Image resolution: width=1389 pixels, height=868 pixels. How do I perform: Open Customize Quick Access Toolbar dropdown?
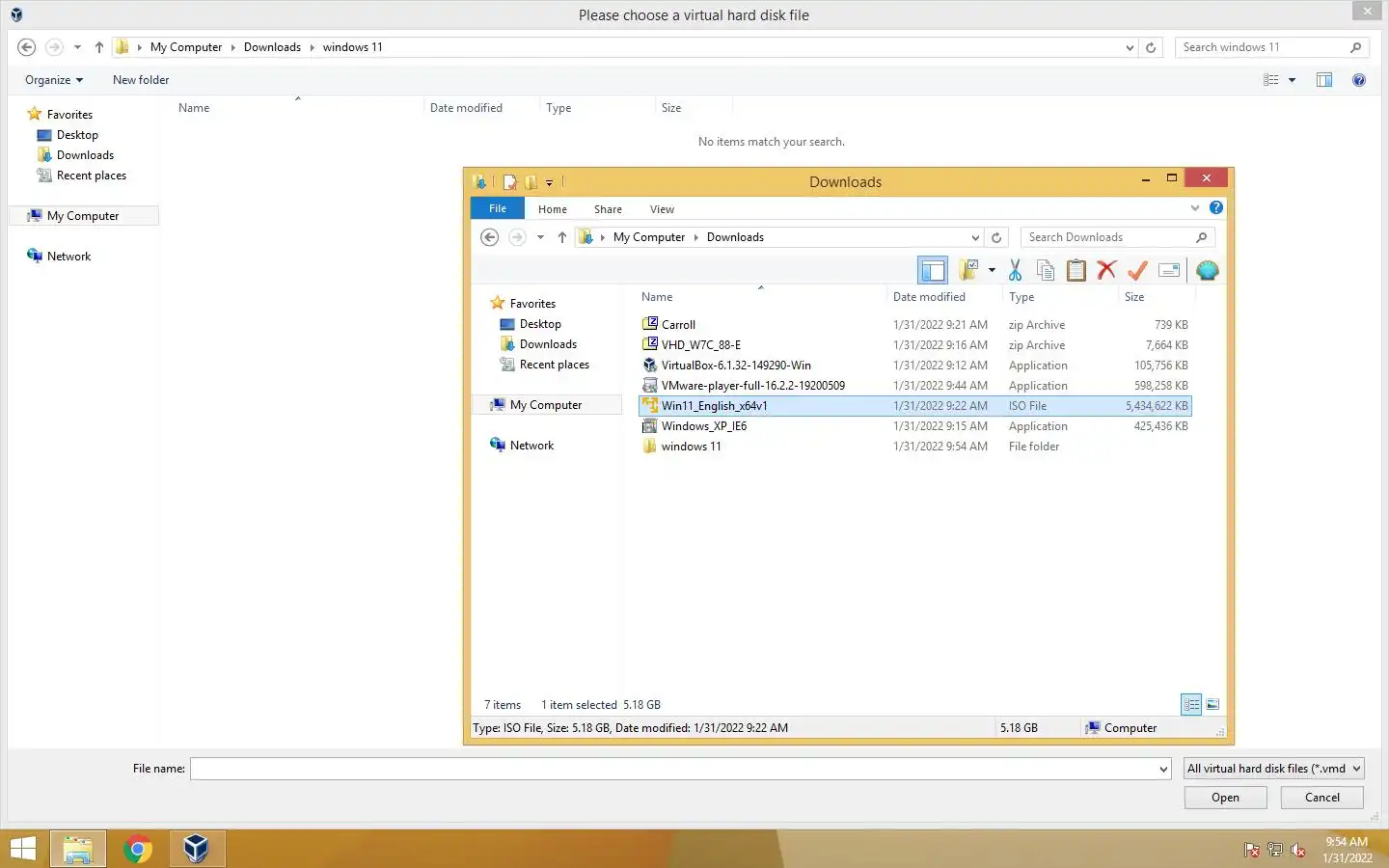pyautogui.click(x=549, y=182)
